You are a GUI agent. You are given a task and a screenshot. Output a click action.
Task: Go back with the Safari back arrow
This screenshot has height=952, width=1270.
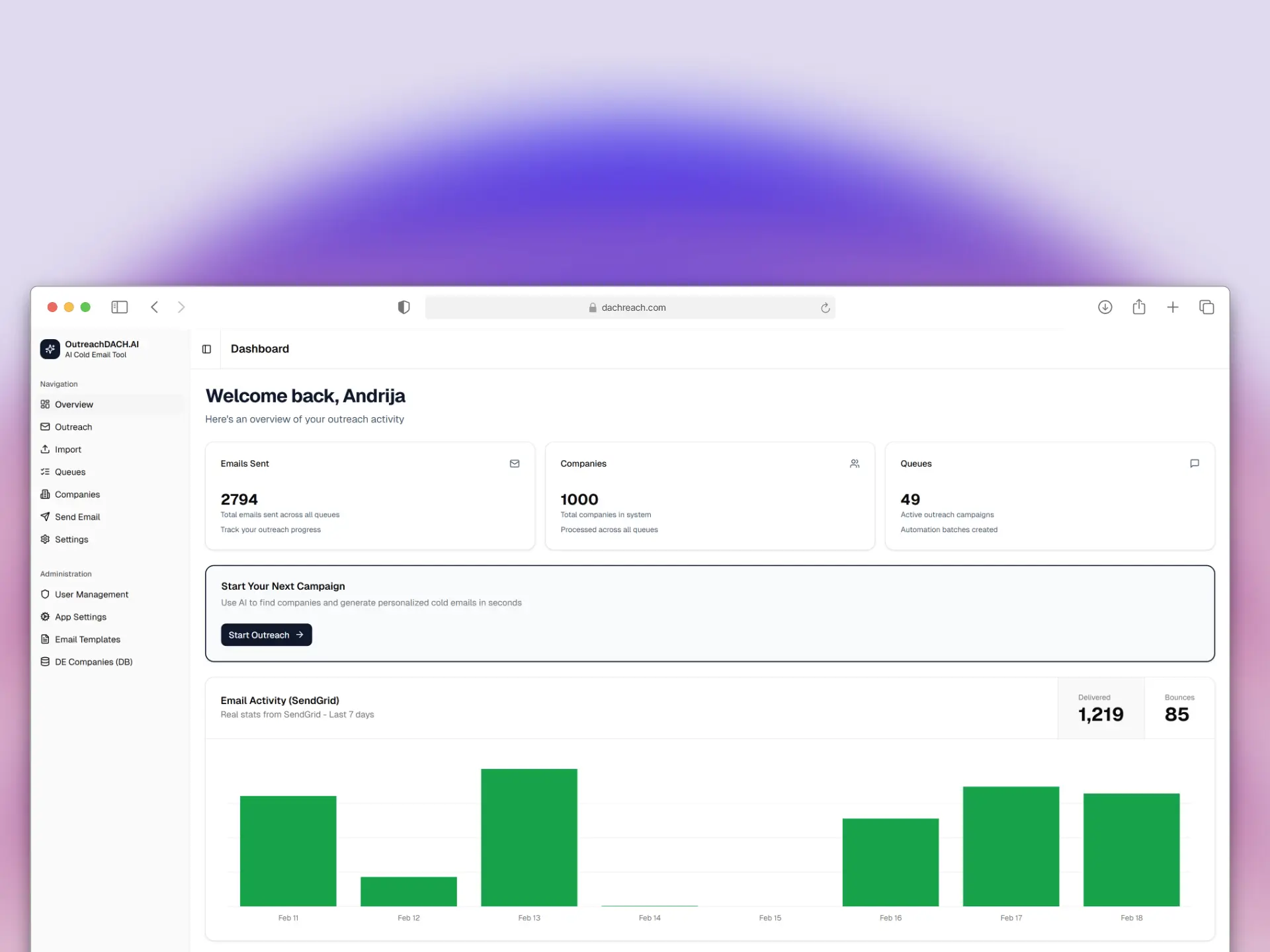coord(155,307)
